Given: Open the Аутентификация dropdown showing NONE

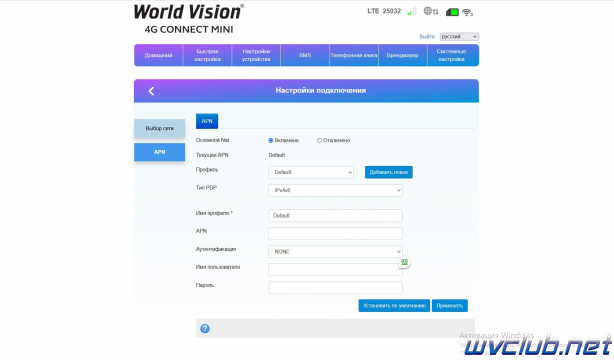Looking at the screenshot, I should click(335, 251).
